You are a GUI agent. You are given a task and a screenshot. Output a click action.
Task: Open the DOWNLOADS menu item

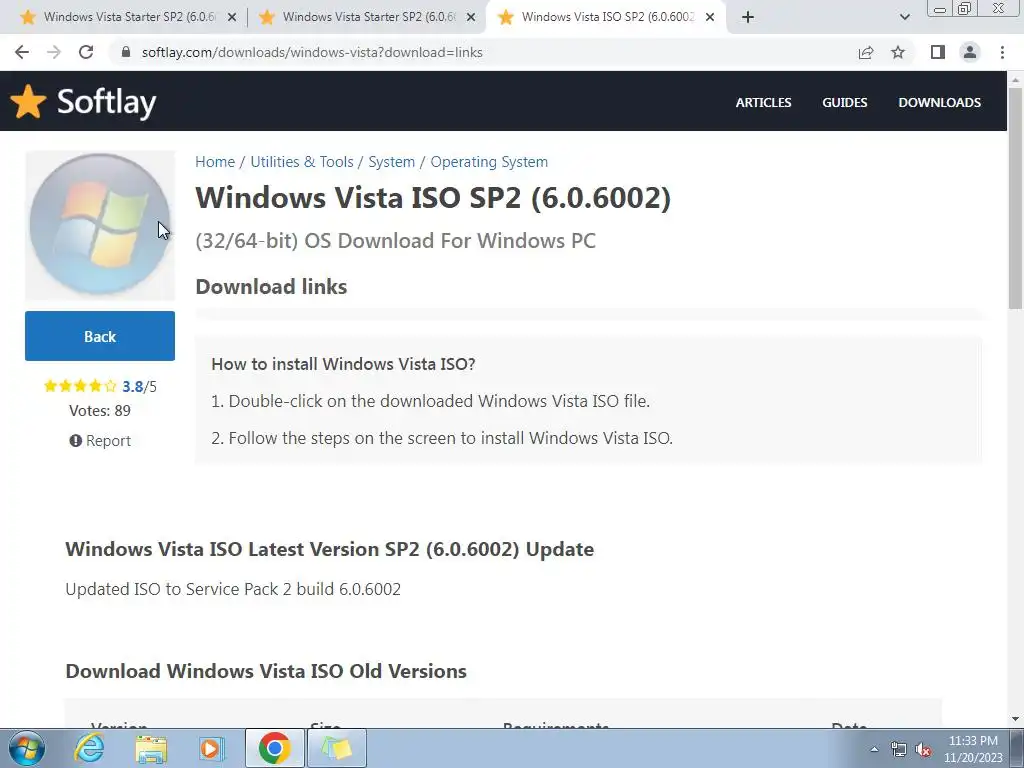click(939, 103)
